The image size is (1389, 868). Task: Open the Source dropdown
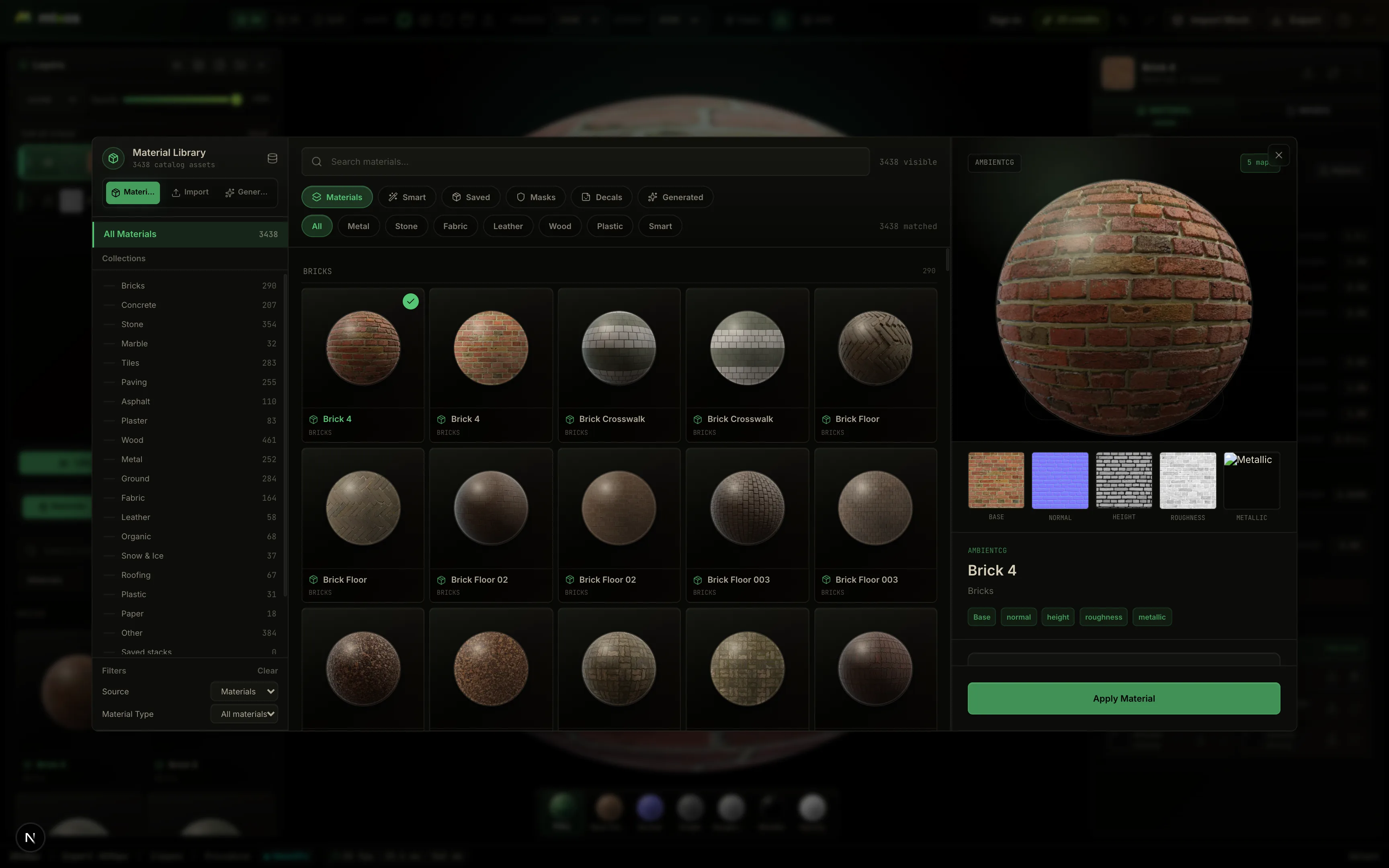(244, 692)
